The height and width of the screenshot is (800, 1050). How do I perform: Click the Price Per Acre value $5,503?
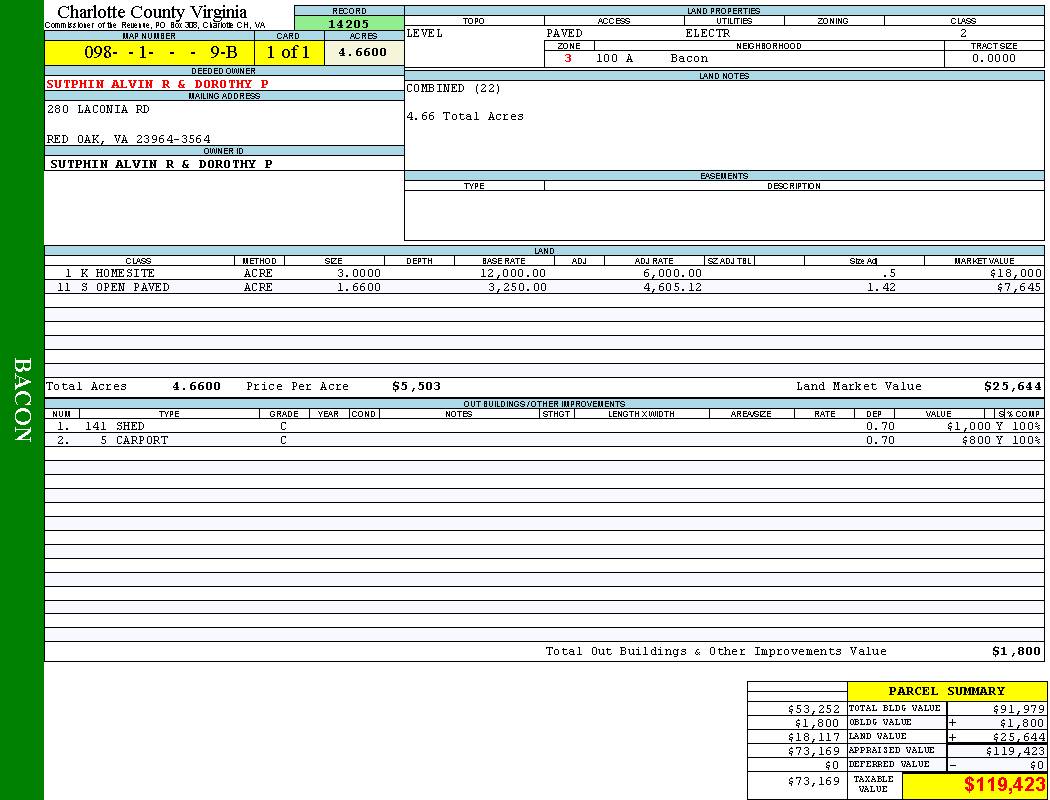coord(416,386)
